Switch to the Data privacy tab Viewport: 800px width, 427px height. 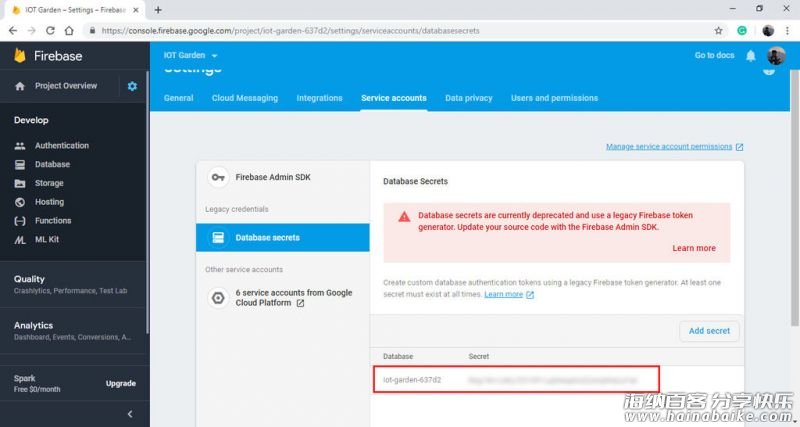[468, 98]
